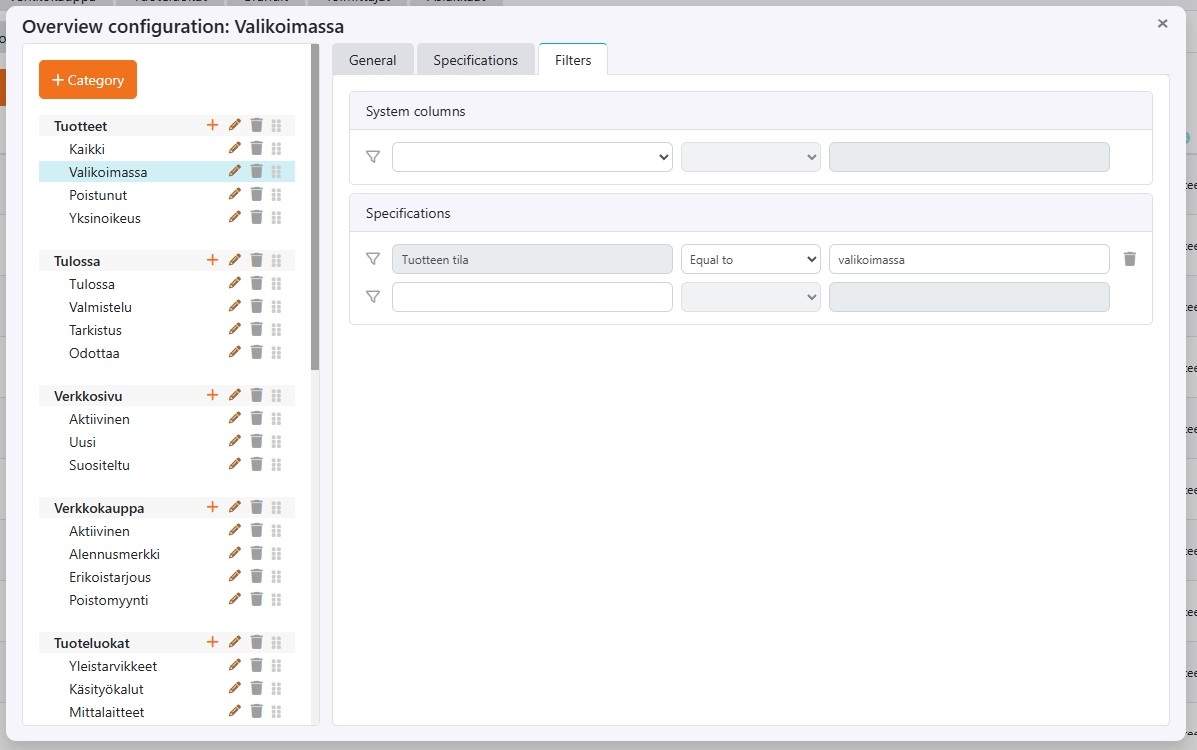Switch to the General tab
1197x750 pixels.
372,60
